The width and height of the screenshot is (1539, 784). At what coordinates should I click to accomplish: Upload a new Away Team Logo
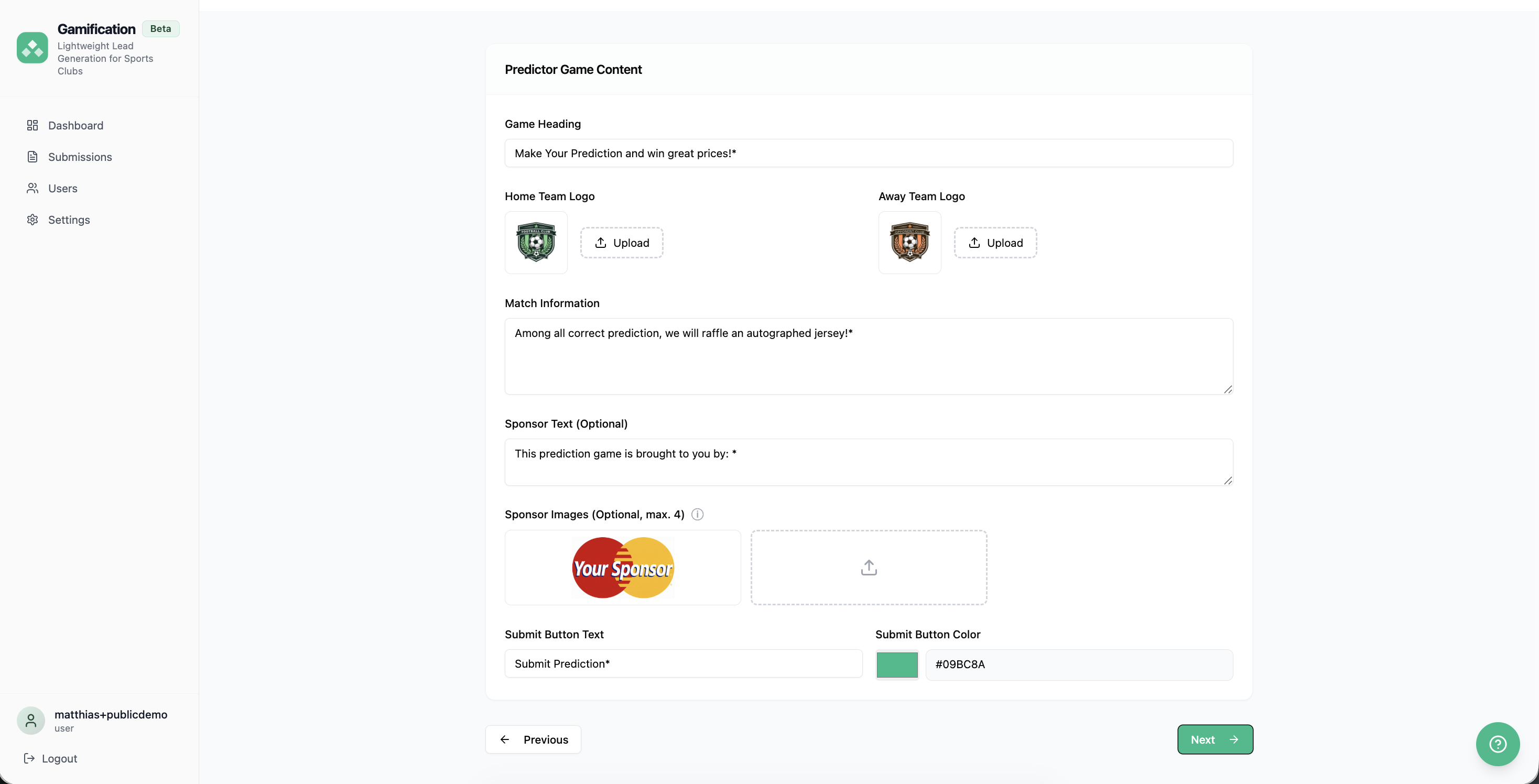pos(994,243)
